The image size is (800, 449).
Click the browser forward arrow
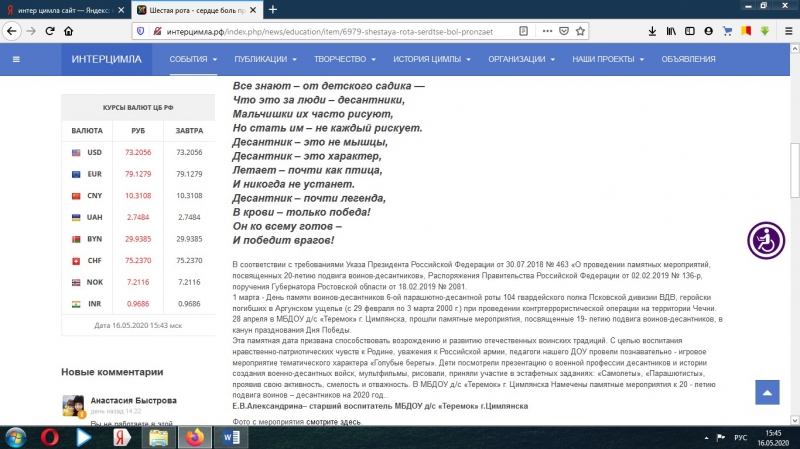[31, 31]
